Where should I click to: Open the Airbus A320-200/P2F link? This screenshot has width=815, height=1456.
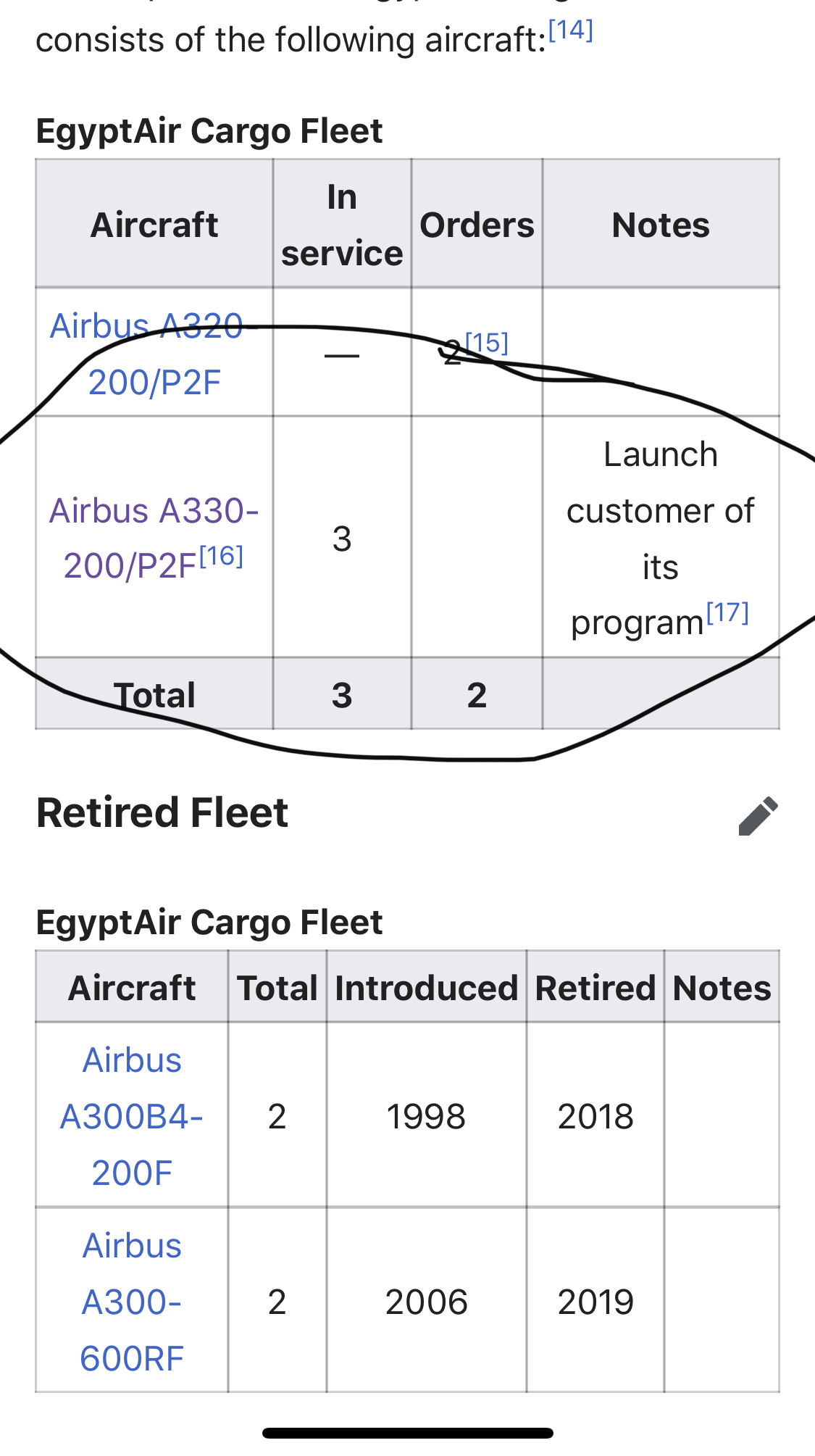click(154, 354)
